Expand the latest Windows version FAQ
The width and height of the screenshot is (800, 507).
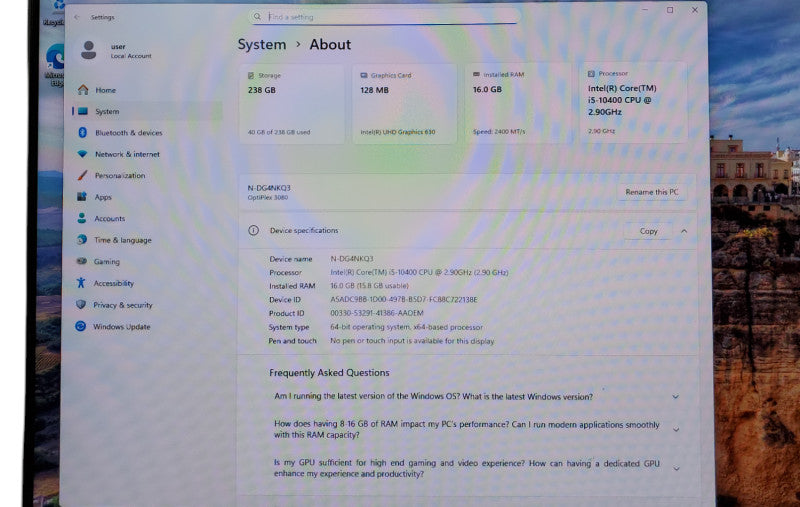(676, 397)
